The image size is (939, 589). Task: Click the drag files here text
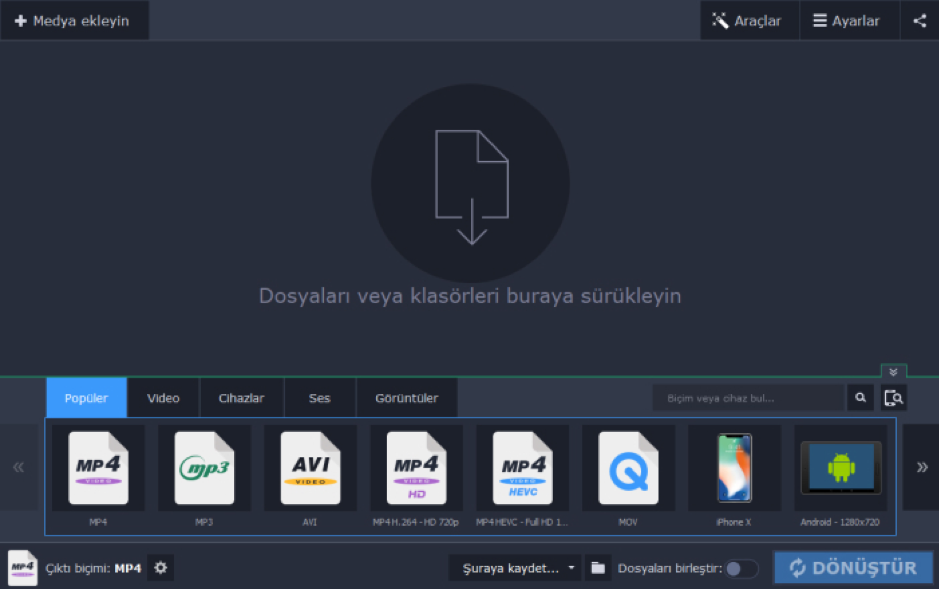pyautogui.click(x=470, y=296)
